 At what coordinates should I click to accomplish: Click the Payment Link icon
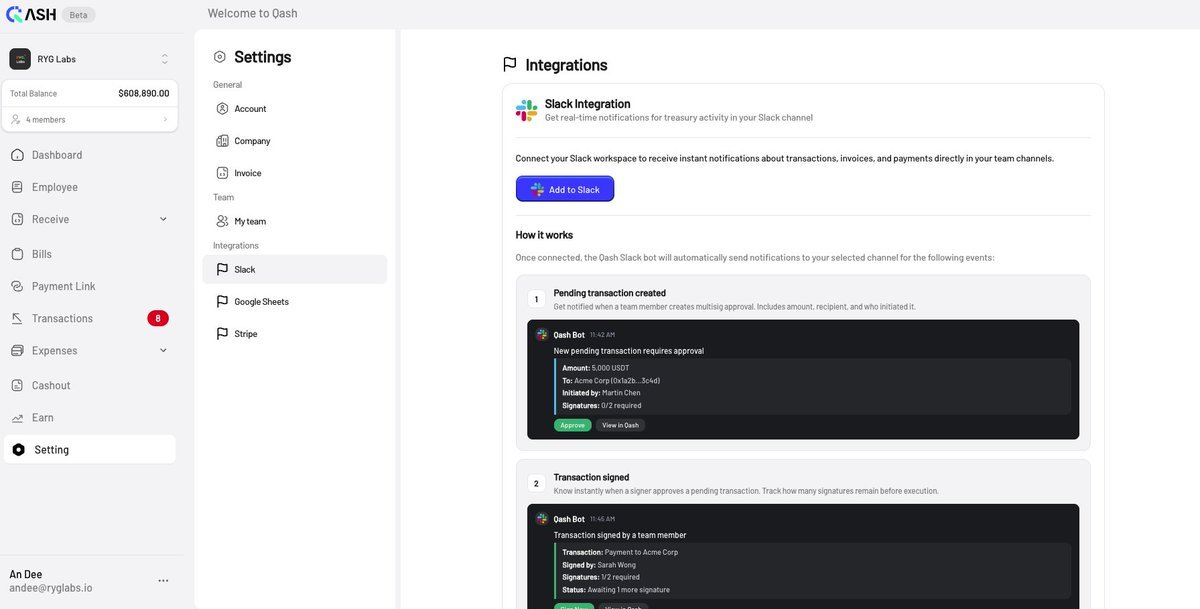point(18,286)
